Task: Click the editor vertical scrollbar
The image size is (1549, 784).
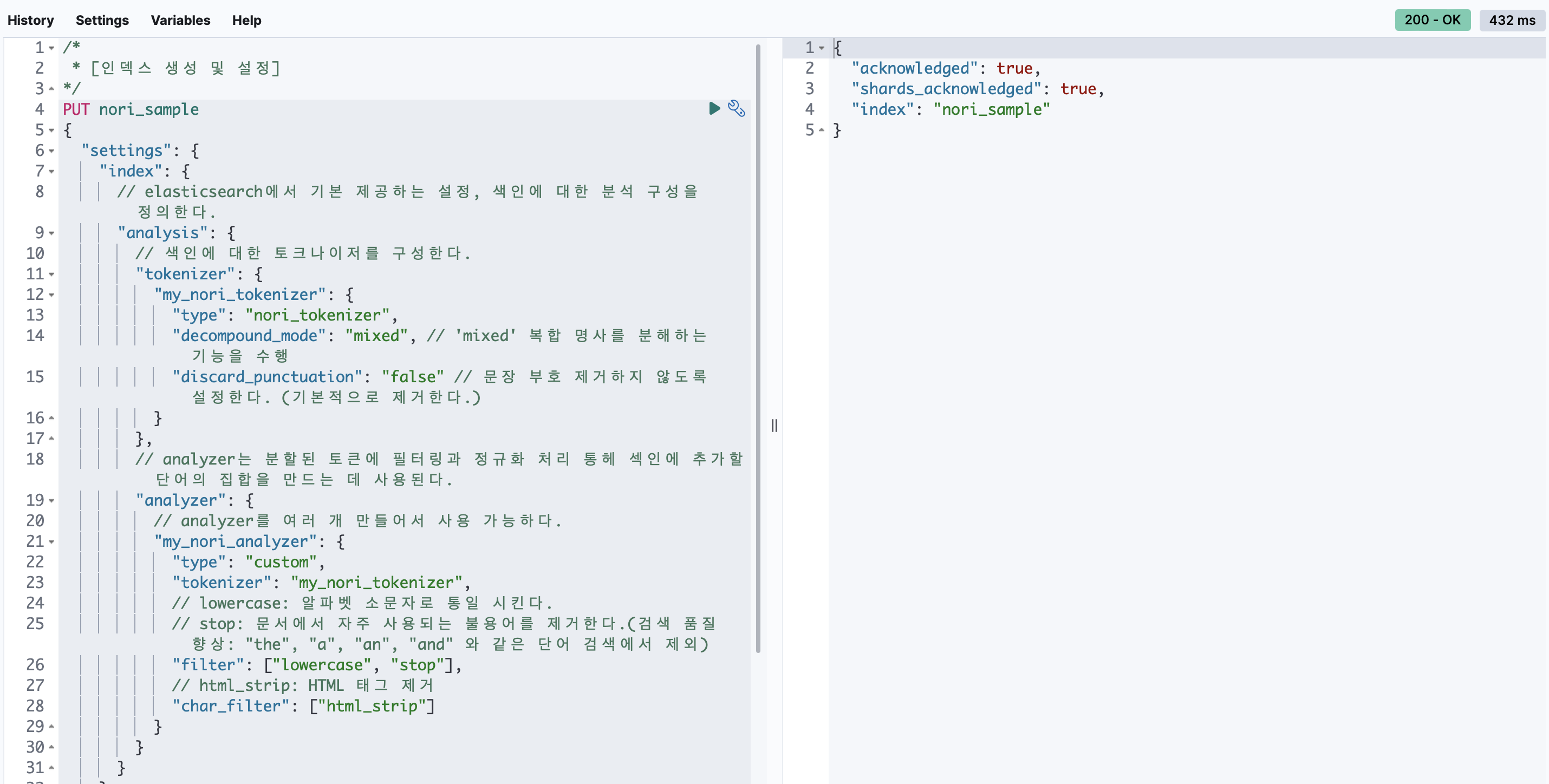Action: point(758,349)
